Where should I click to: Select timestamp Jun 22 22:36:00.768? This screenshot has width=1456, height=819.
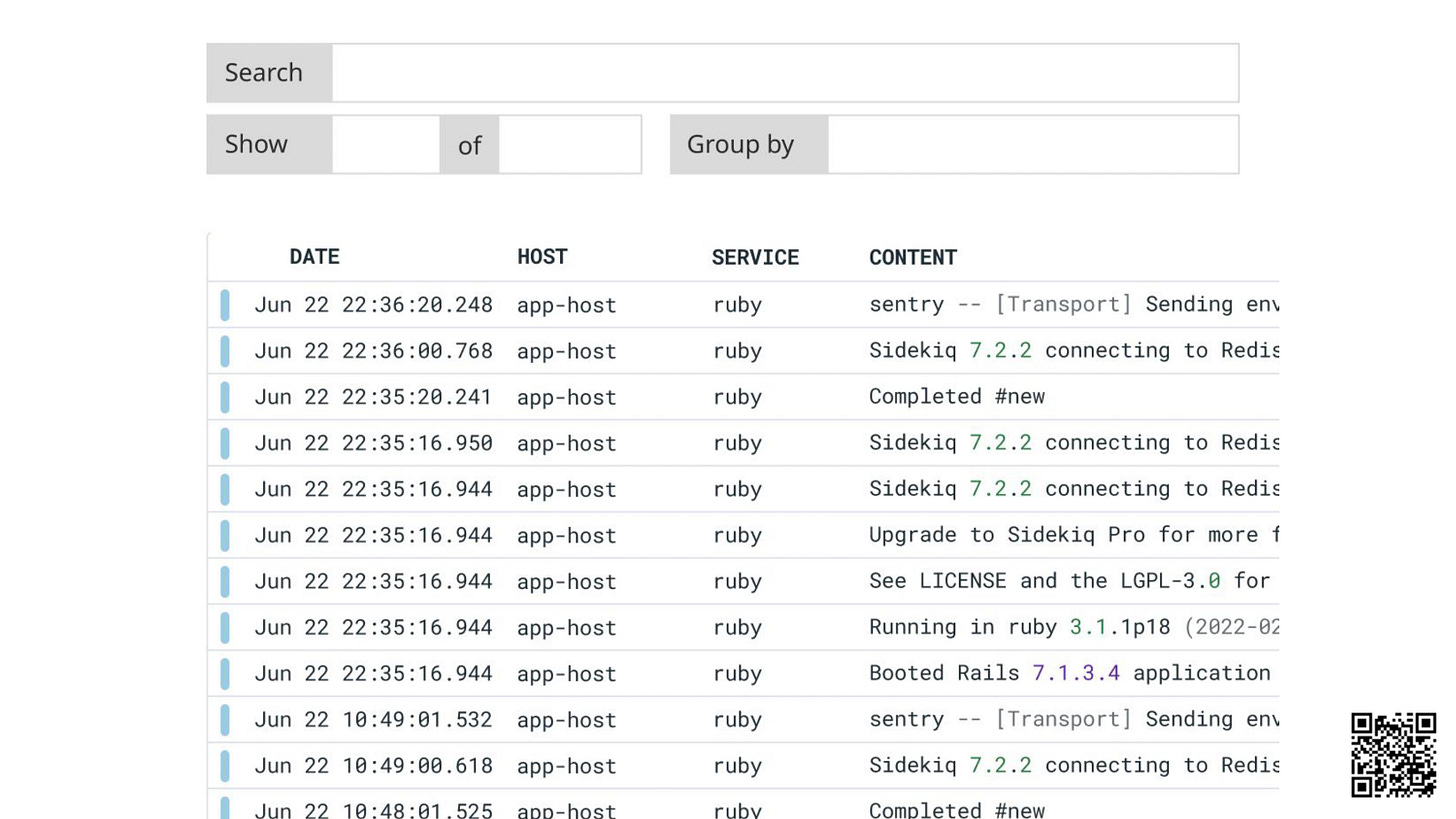373,351
